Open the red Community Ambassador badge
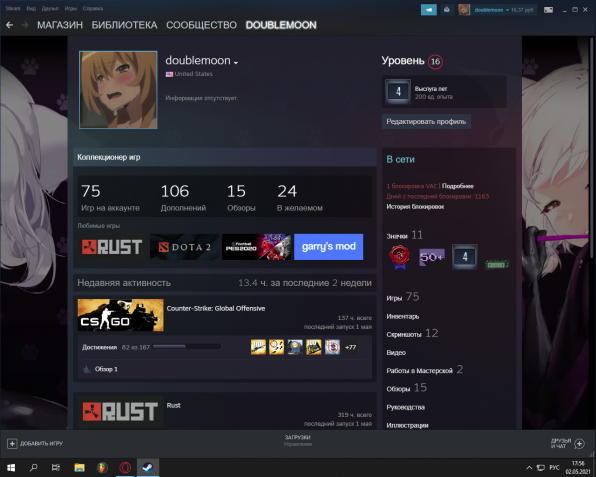The image size is (596, 477). coord(399,257)
